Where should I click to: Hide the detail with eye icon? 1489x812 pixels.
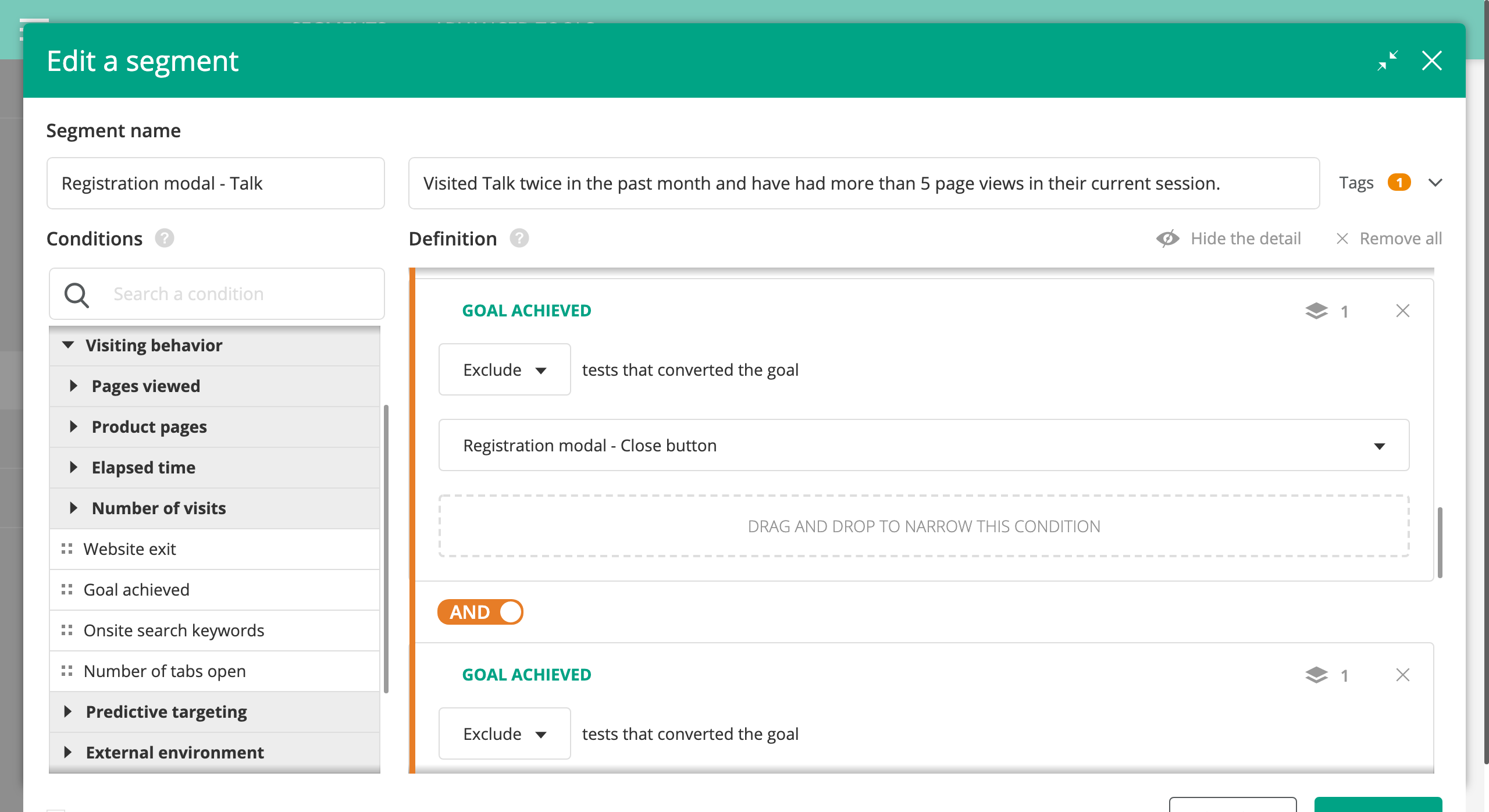point(1168,238)
